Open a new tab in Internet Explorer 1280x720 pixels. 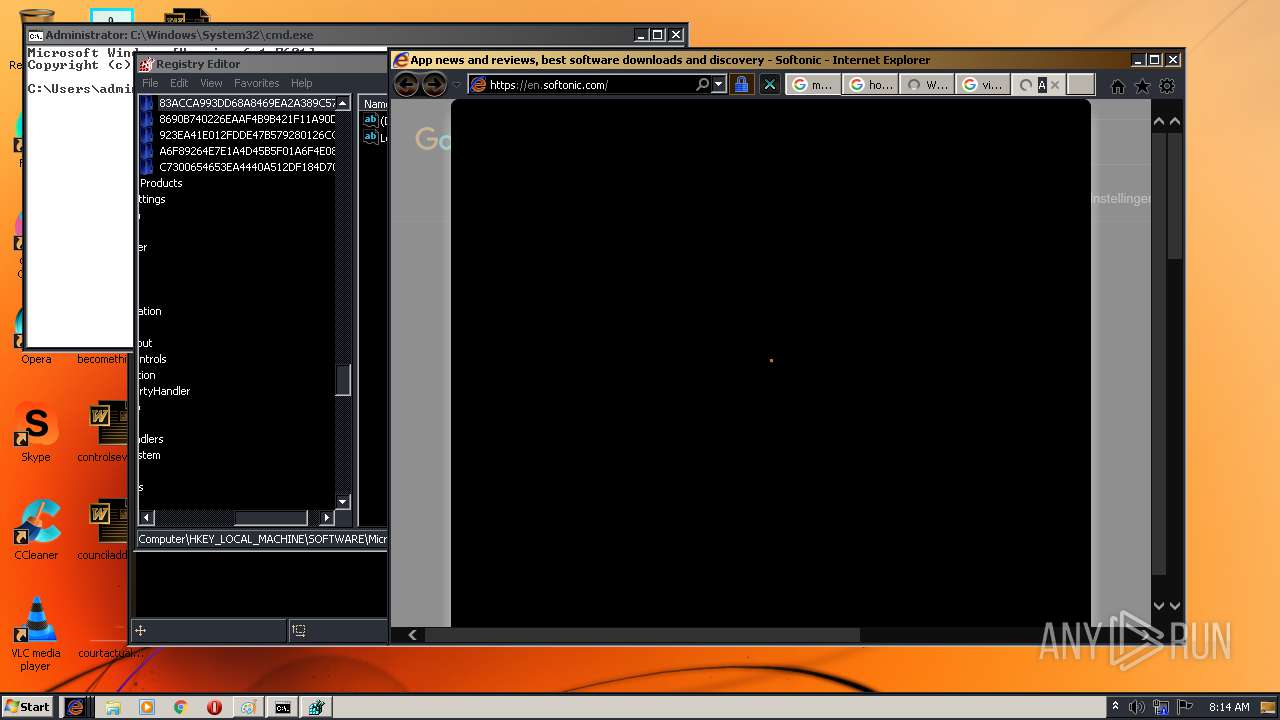pyautogui.click(x=1081, y=85)
